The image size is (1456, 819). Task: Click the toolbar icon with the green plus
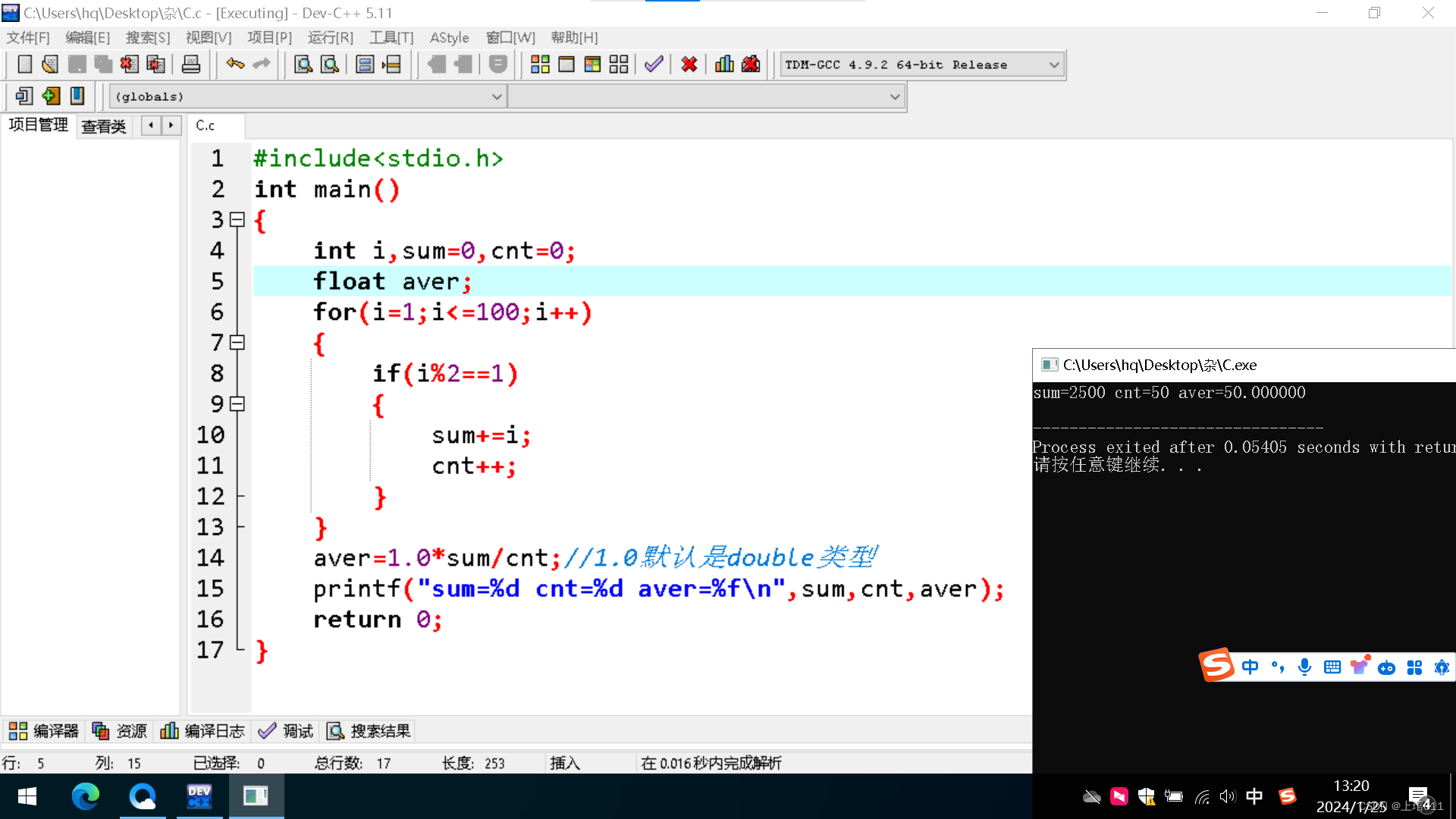(51, 96)
